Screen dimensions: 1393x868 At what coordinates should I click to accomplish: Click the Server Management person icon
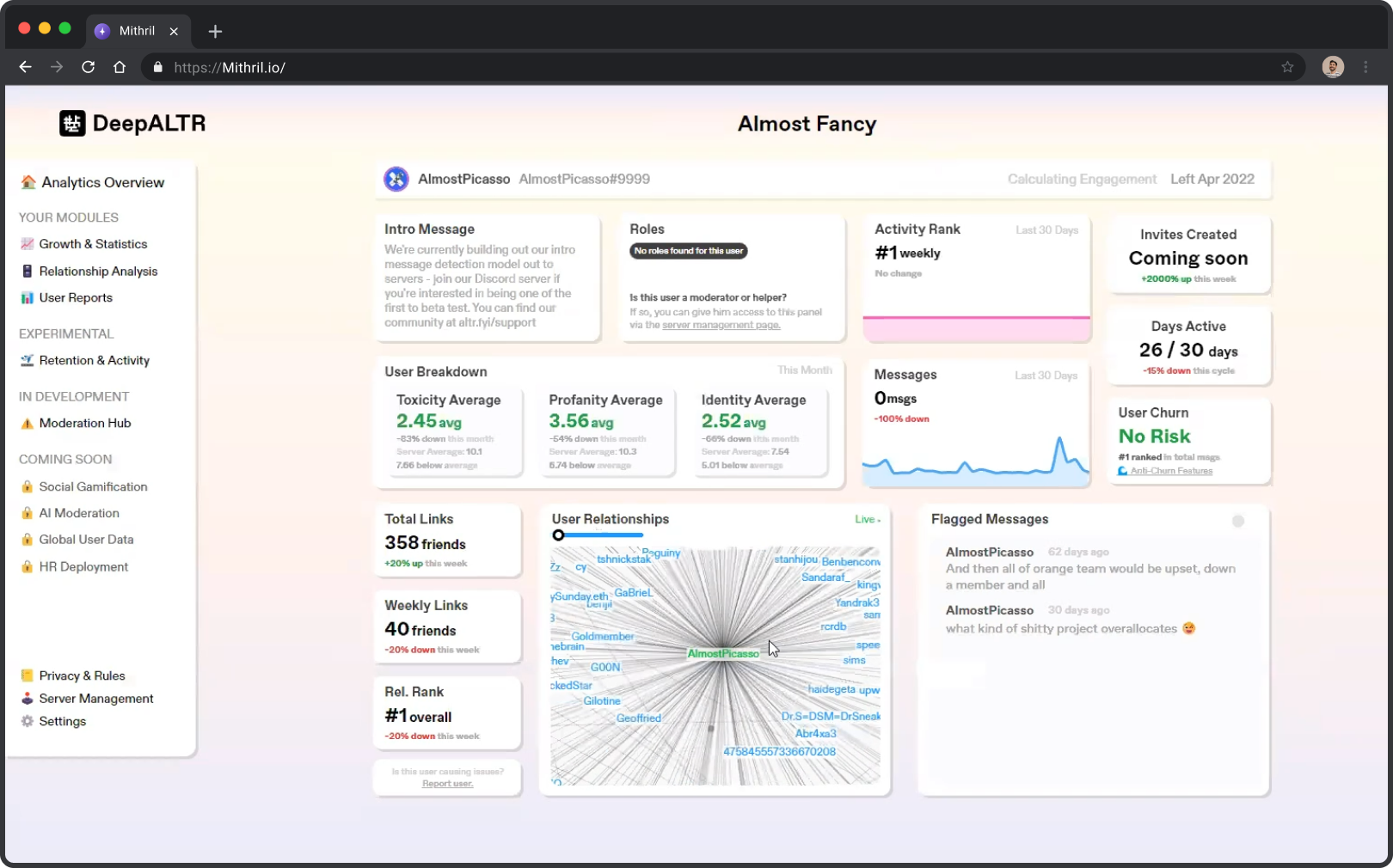click(x=28, y=699)
